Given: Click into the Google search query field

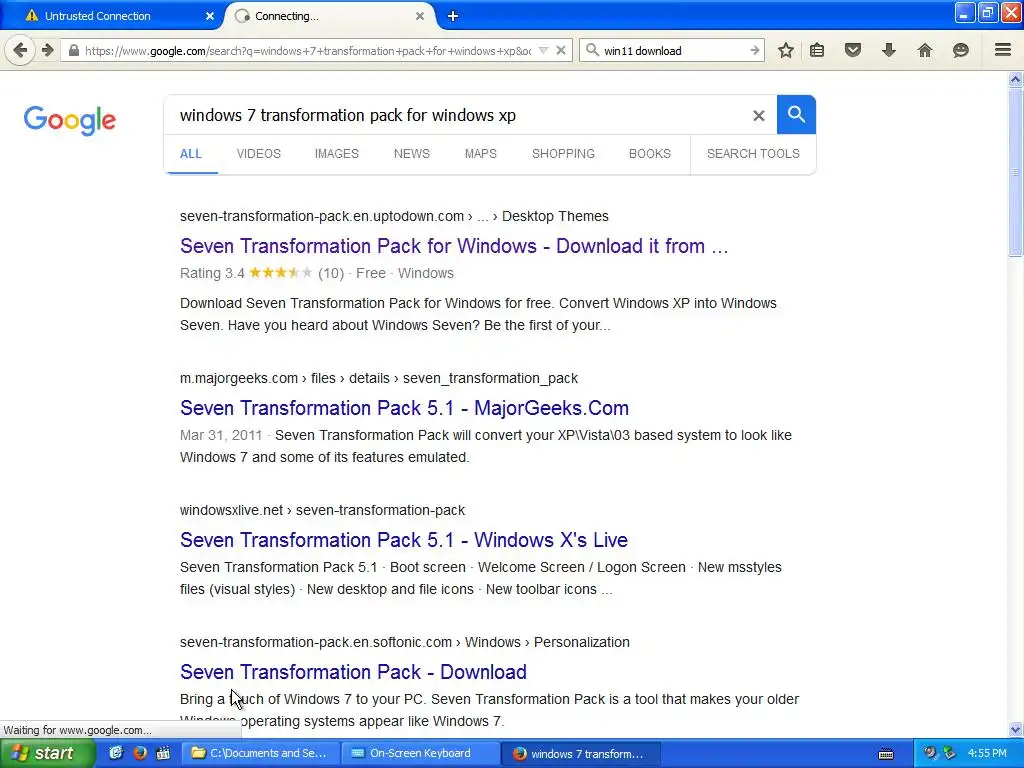Looking at the screenshot, I should point(457,116).
